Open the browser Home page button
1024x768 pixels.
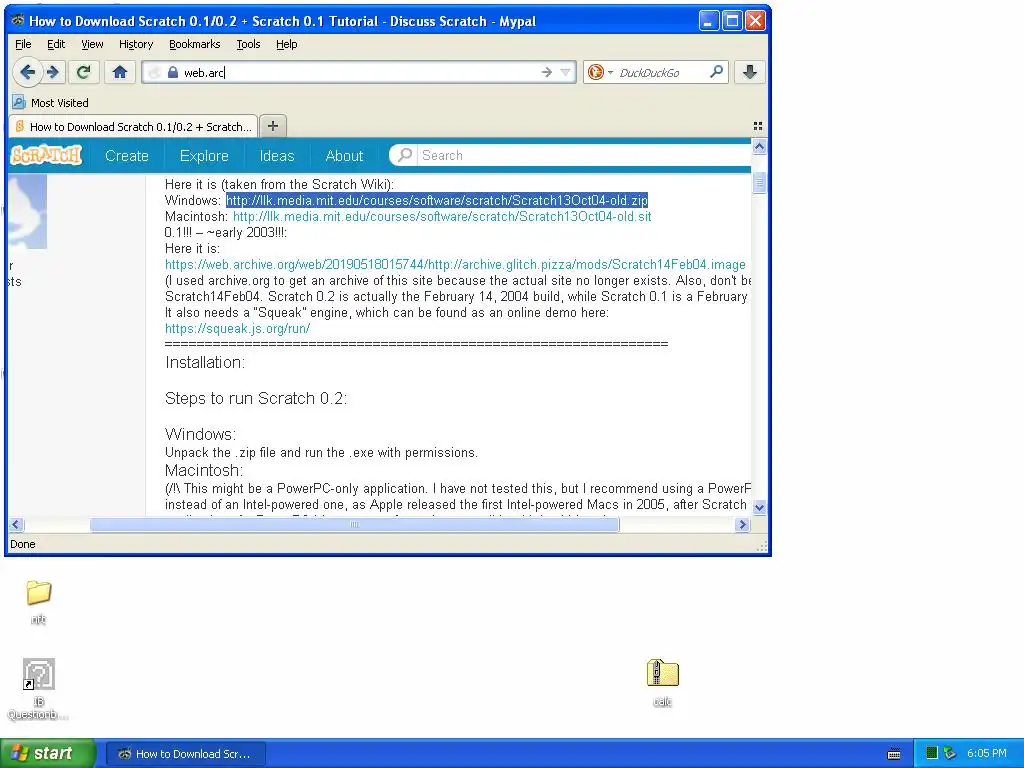(x=120, y=72)
